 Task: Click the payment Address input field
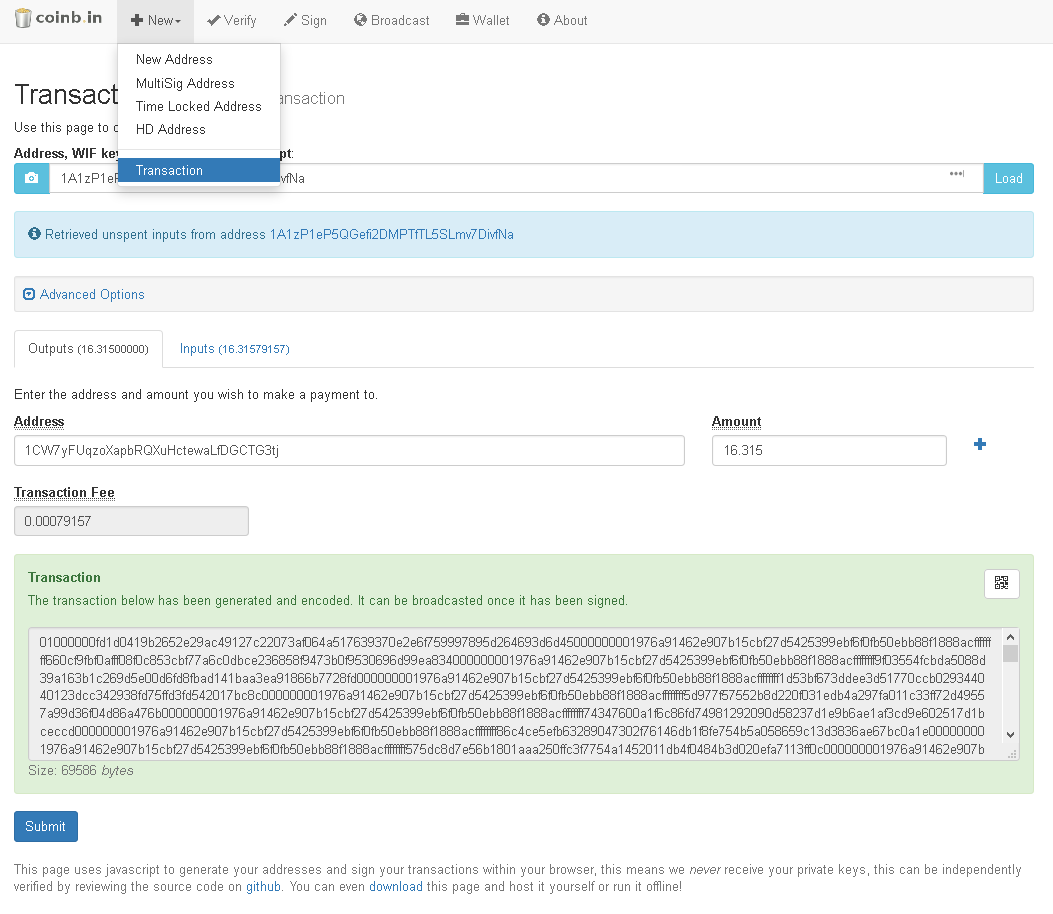click(x=349, y=451)
